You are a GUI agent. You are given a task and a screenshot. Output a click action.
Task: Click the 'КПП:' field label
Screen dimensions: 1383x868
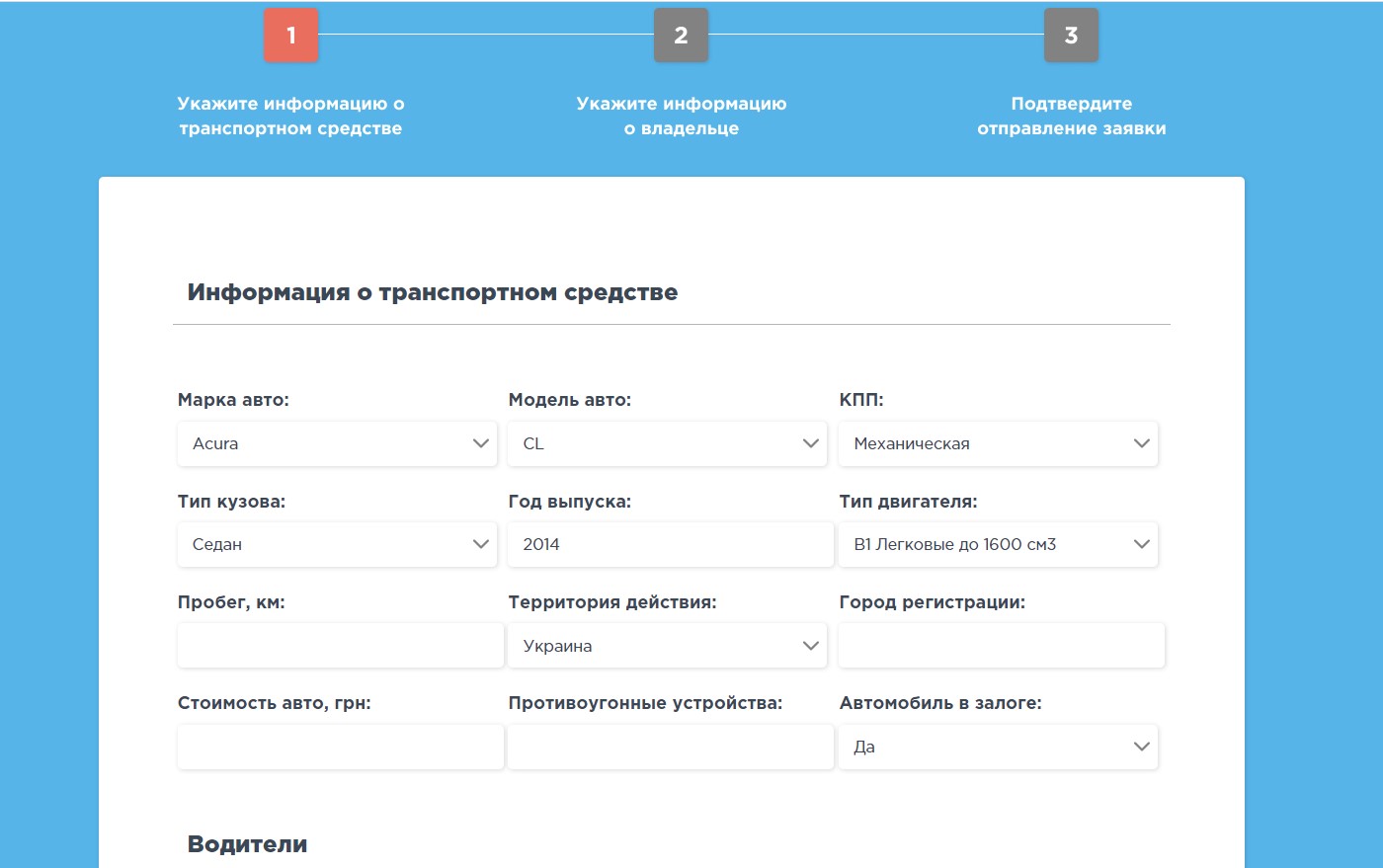[861, 400]
